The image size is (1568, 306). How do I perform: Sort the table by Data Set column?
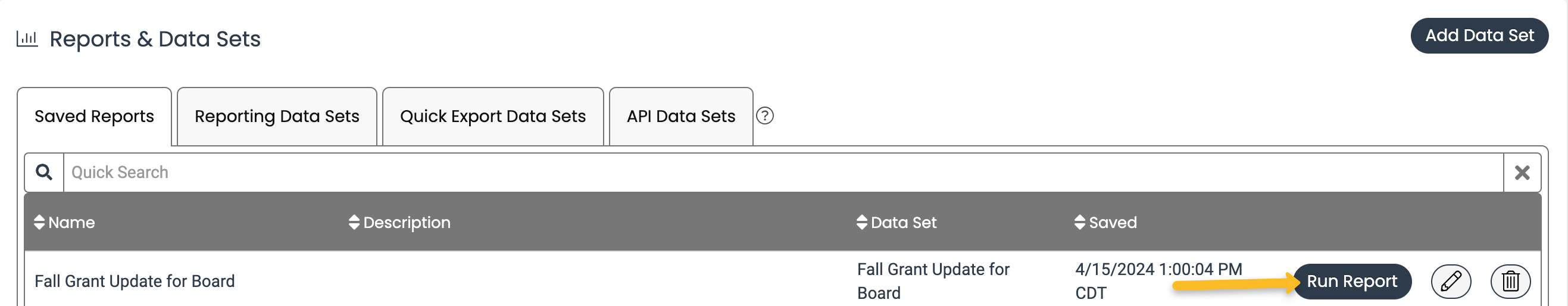896,222
